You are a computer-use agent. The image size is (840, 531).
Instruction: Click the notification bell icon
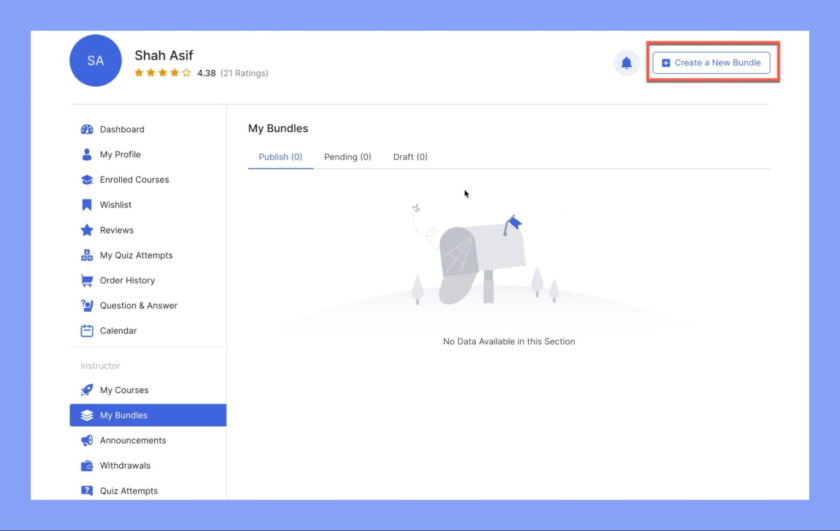click(626, 63)
